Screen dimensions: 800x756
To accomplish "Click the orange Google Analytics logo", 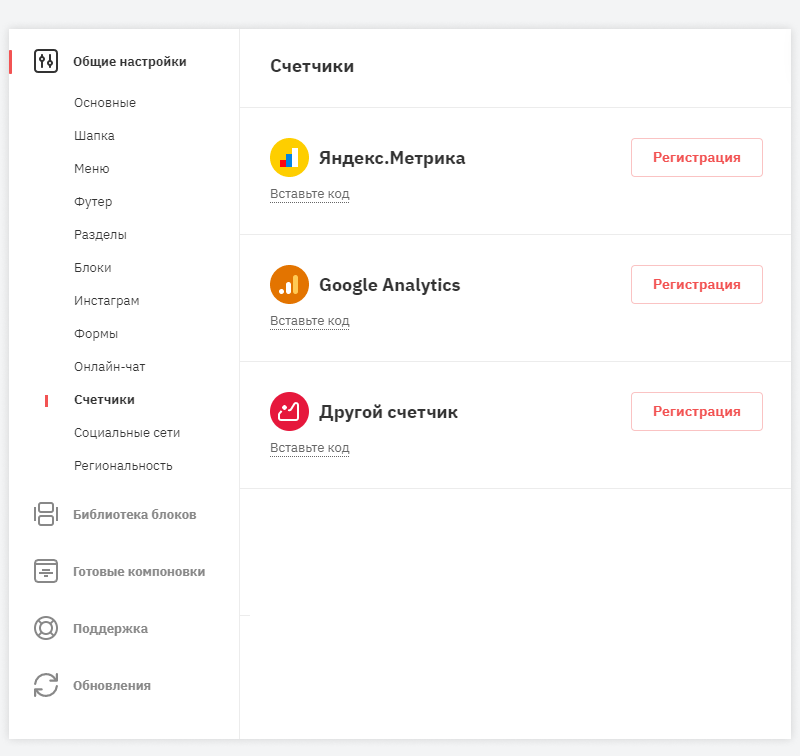I will pos(289,285).
